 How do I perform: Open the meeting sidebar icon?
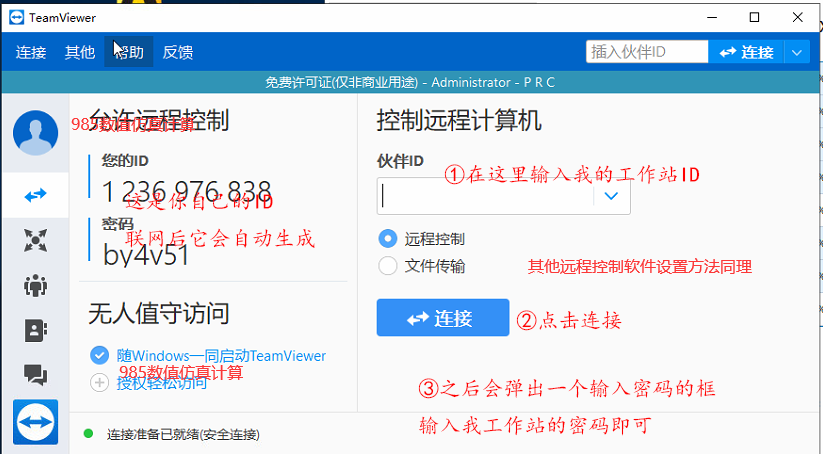point(36,240)
